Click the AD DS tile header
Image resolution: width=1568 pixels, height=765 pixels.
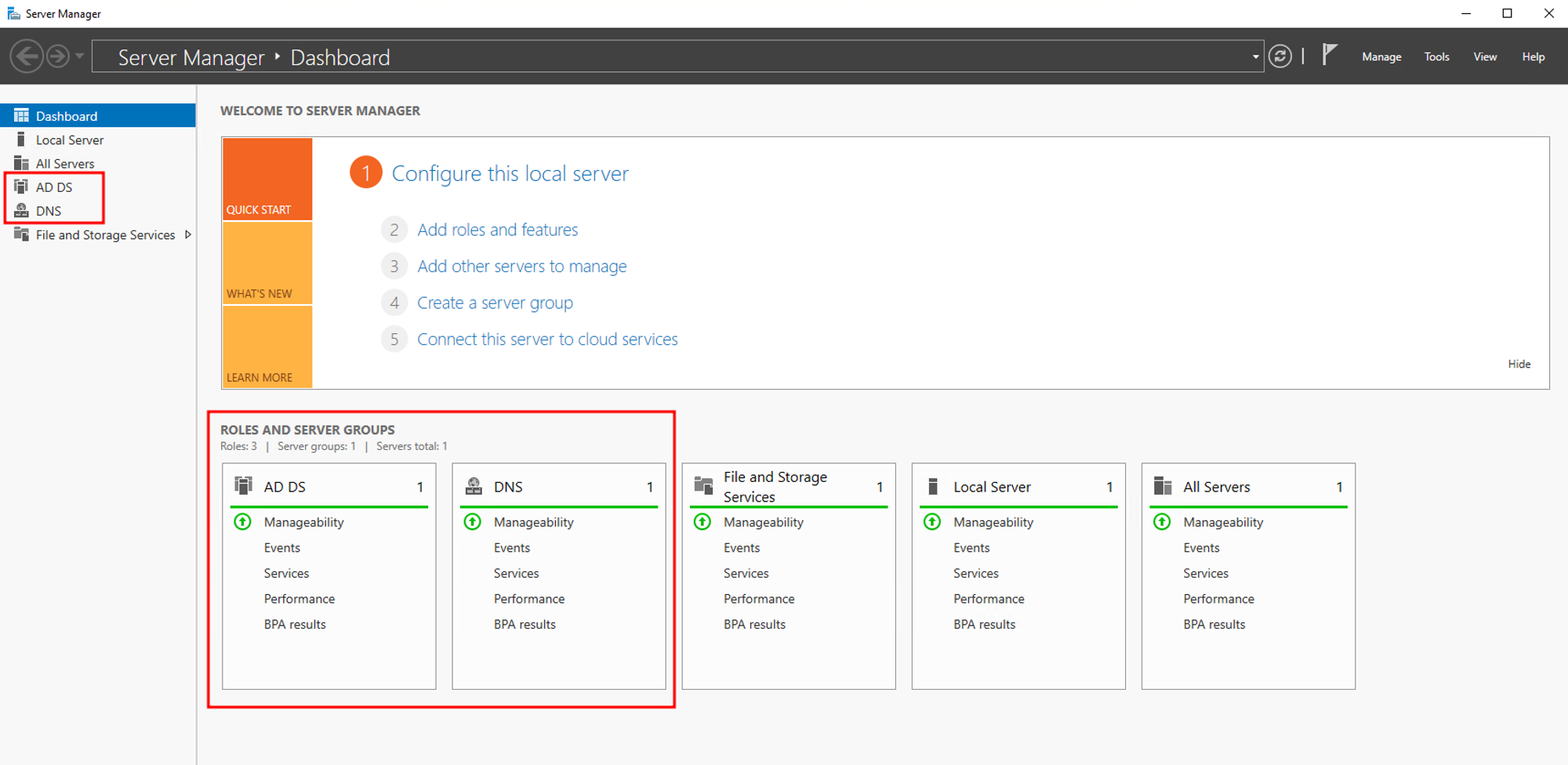[x=285, y=487]
